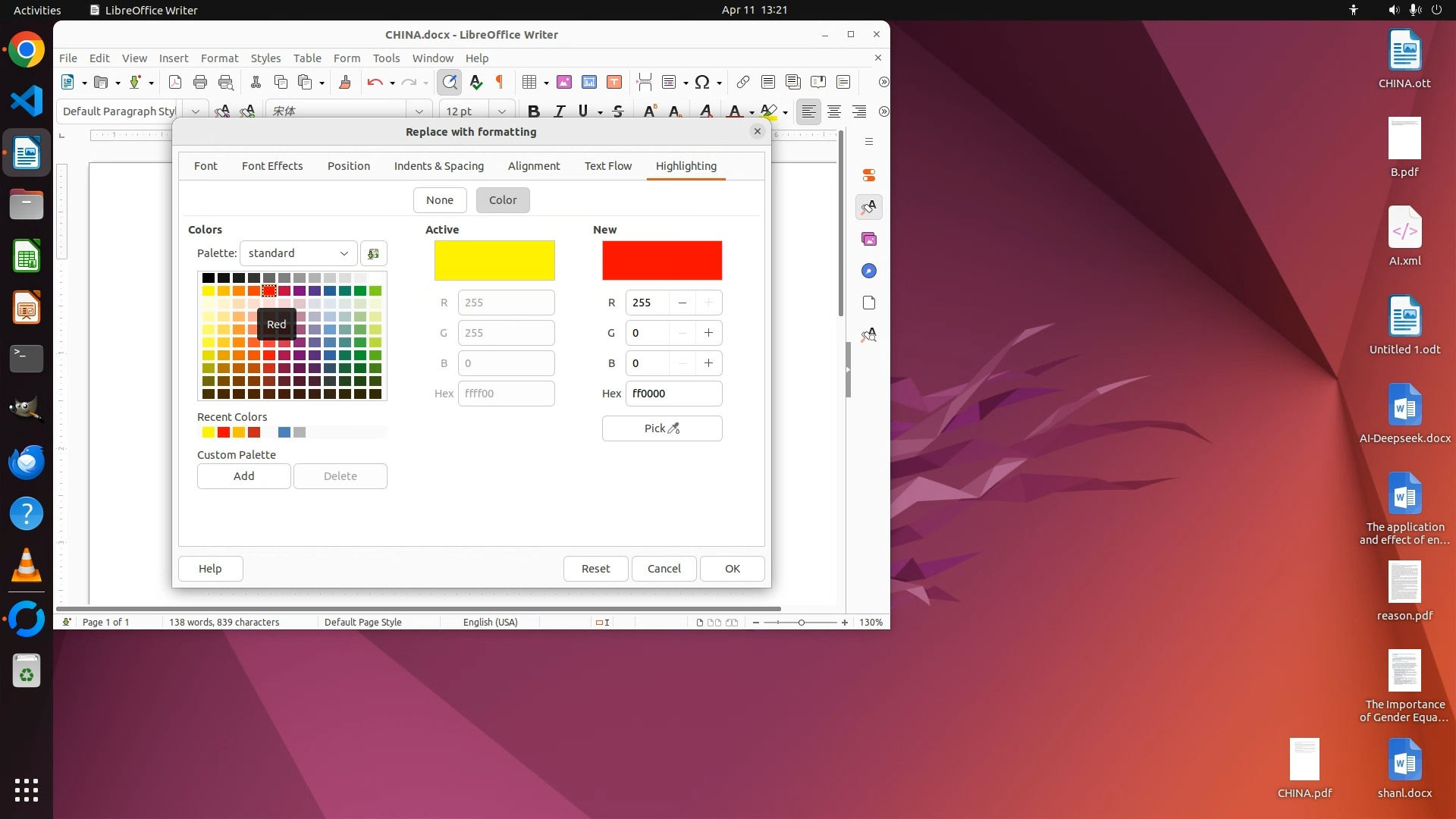Image resolution: width=1456 pixels, height=819 pixels.
Task: Open the font size 12 pt dropdown
Action: (x=501, y=111)
